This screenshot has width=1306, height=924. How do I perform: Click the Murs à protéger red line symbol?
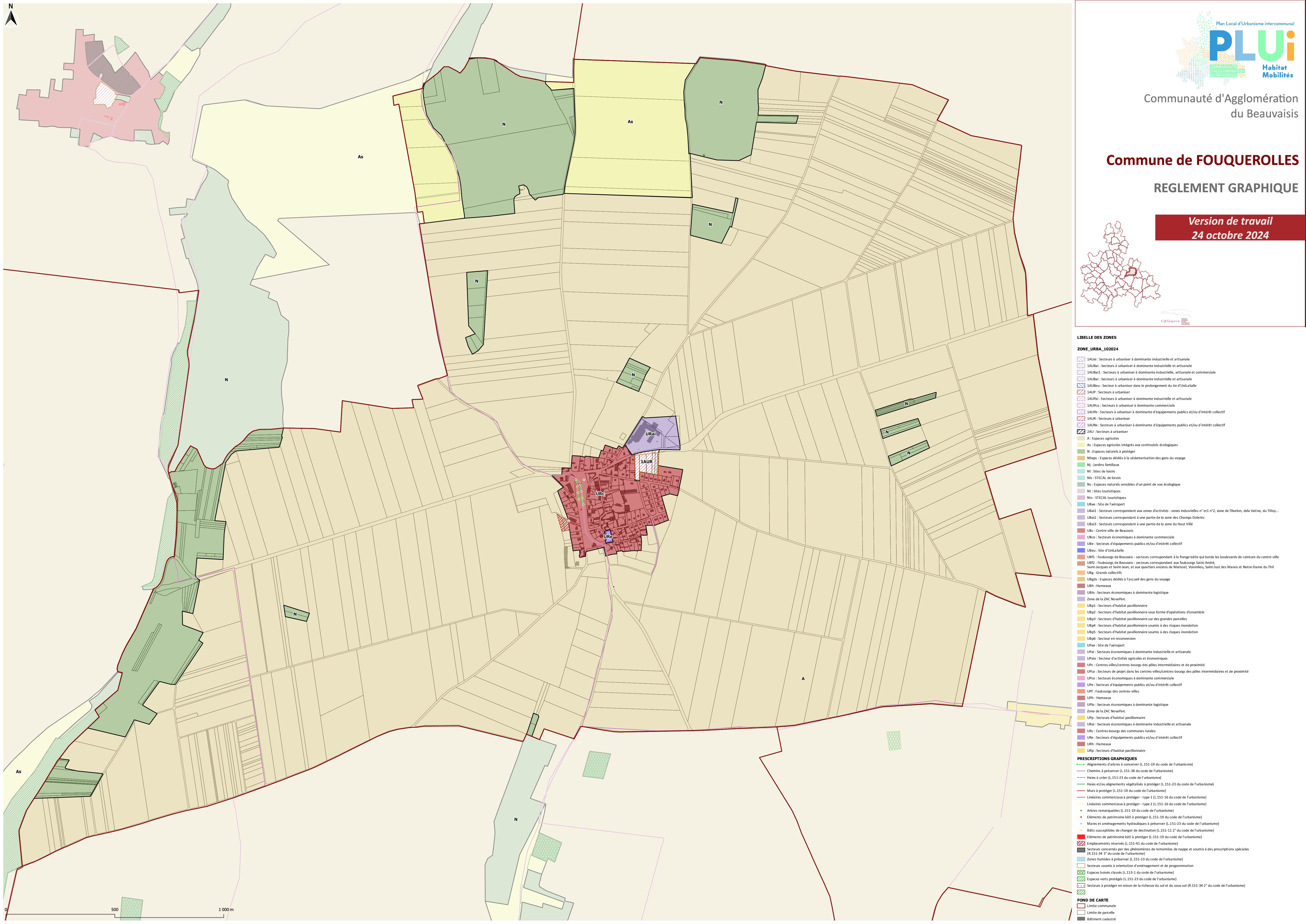[1081, 791]
